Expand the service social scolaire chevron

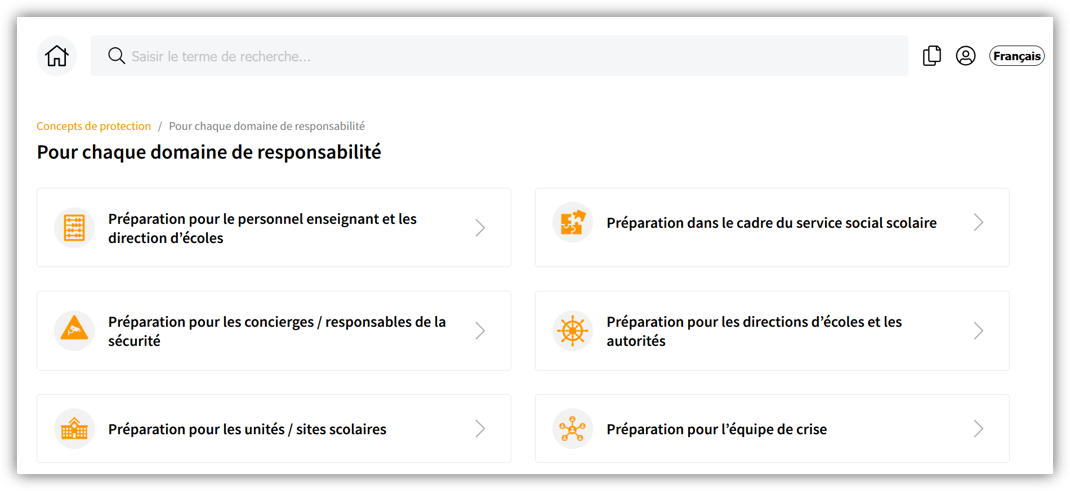pyautogui.click(x=978, y=223)
